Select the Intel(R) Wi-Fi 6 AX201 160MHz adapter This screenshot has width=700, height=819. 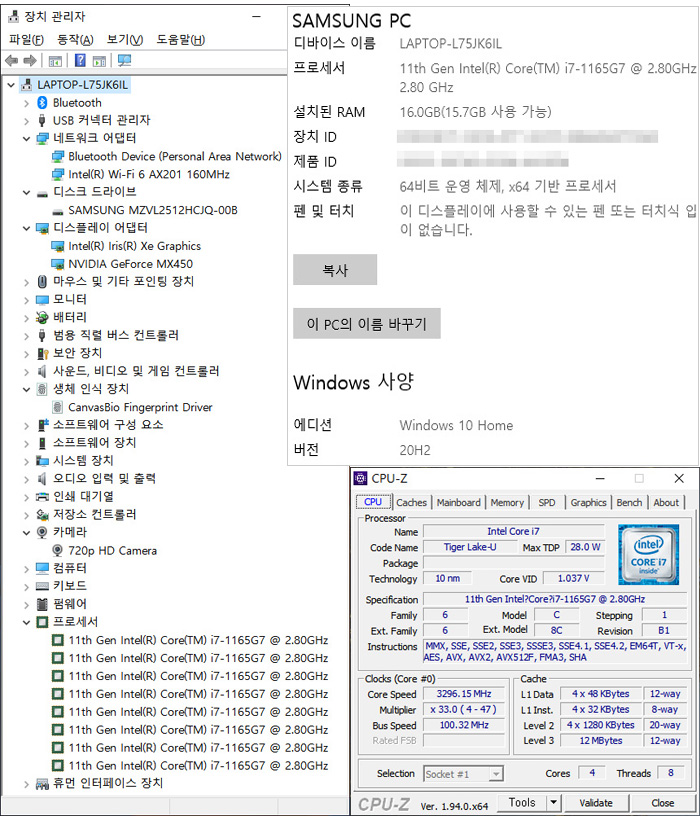[x=149, y=174]
